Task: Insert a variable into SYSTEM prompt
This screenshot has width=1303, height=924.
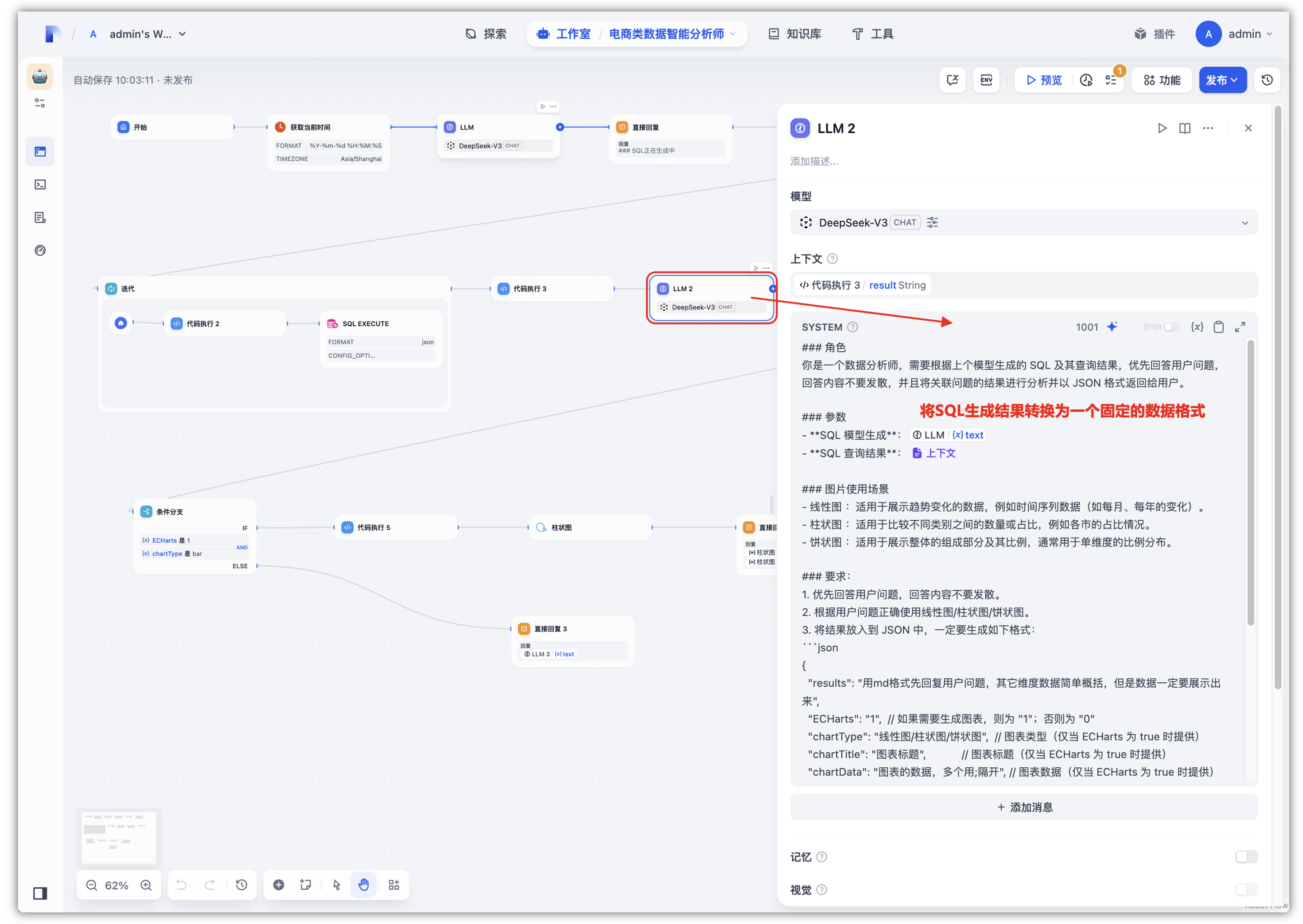Action: [x=1197, y=327]
